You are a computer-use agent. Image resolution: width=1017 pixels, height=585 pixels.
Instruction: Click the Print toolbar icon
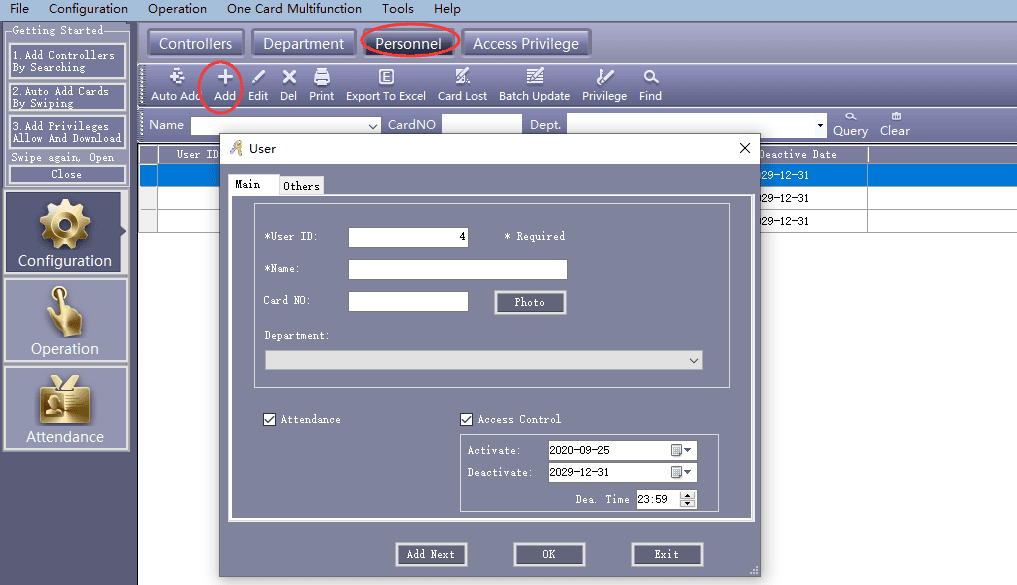point(322,77)
